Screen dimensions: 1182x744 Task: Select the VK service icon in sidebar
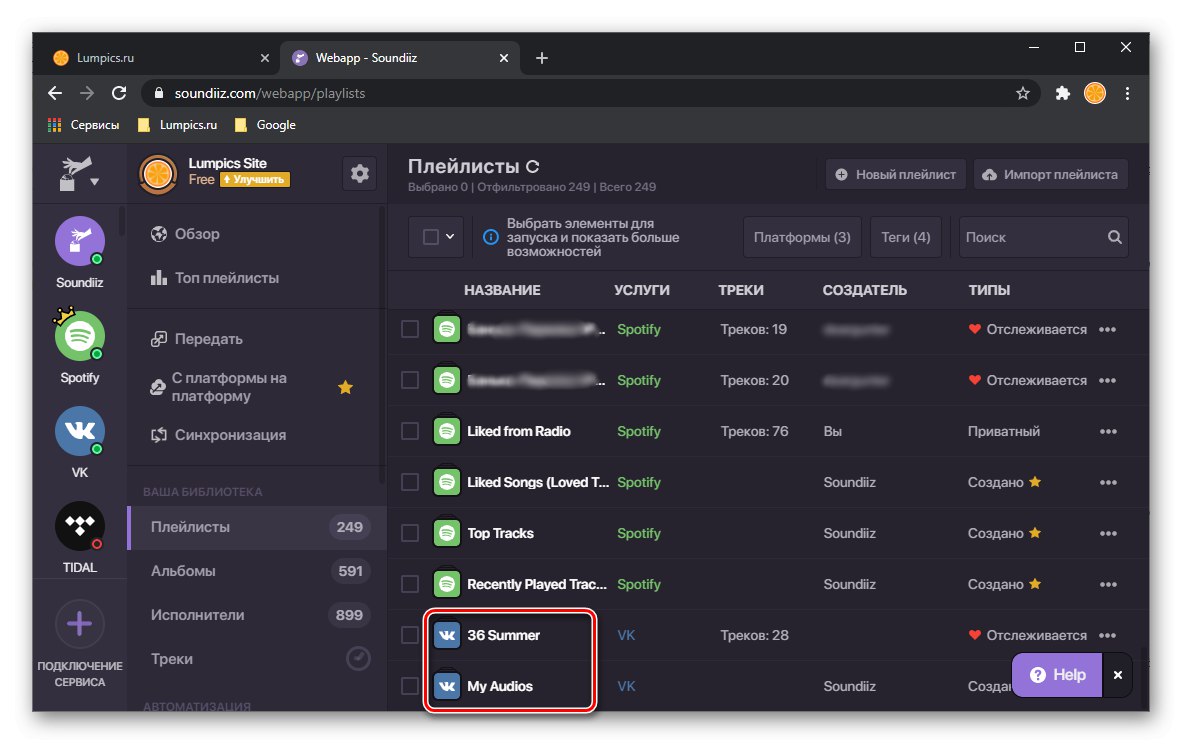[x=79, y=432]
